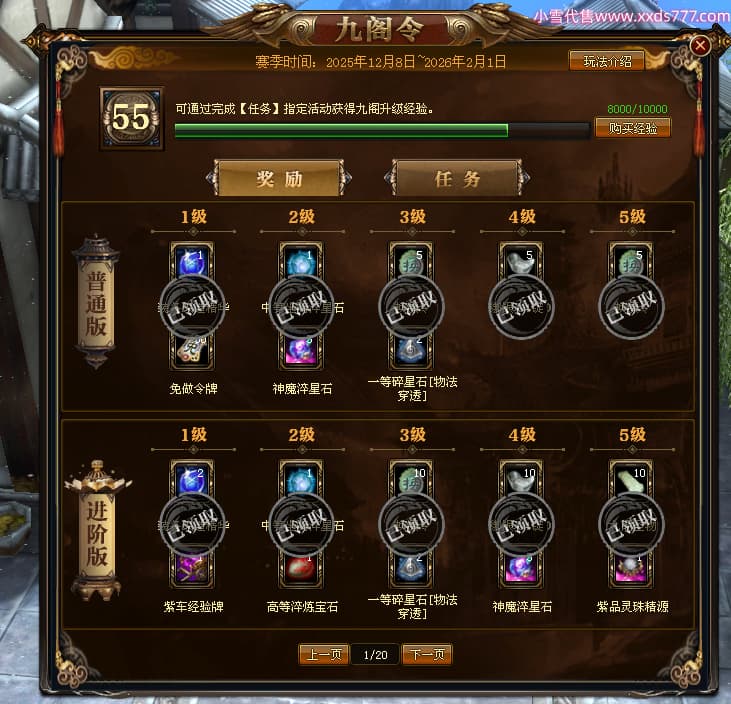Select the silver ingot reward in 普通版 4级

pos(521,261)
